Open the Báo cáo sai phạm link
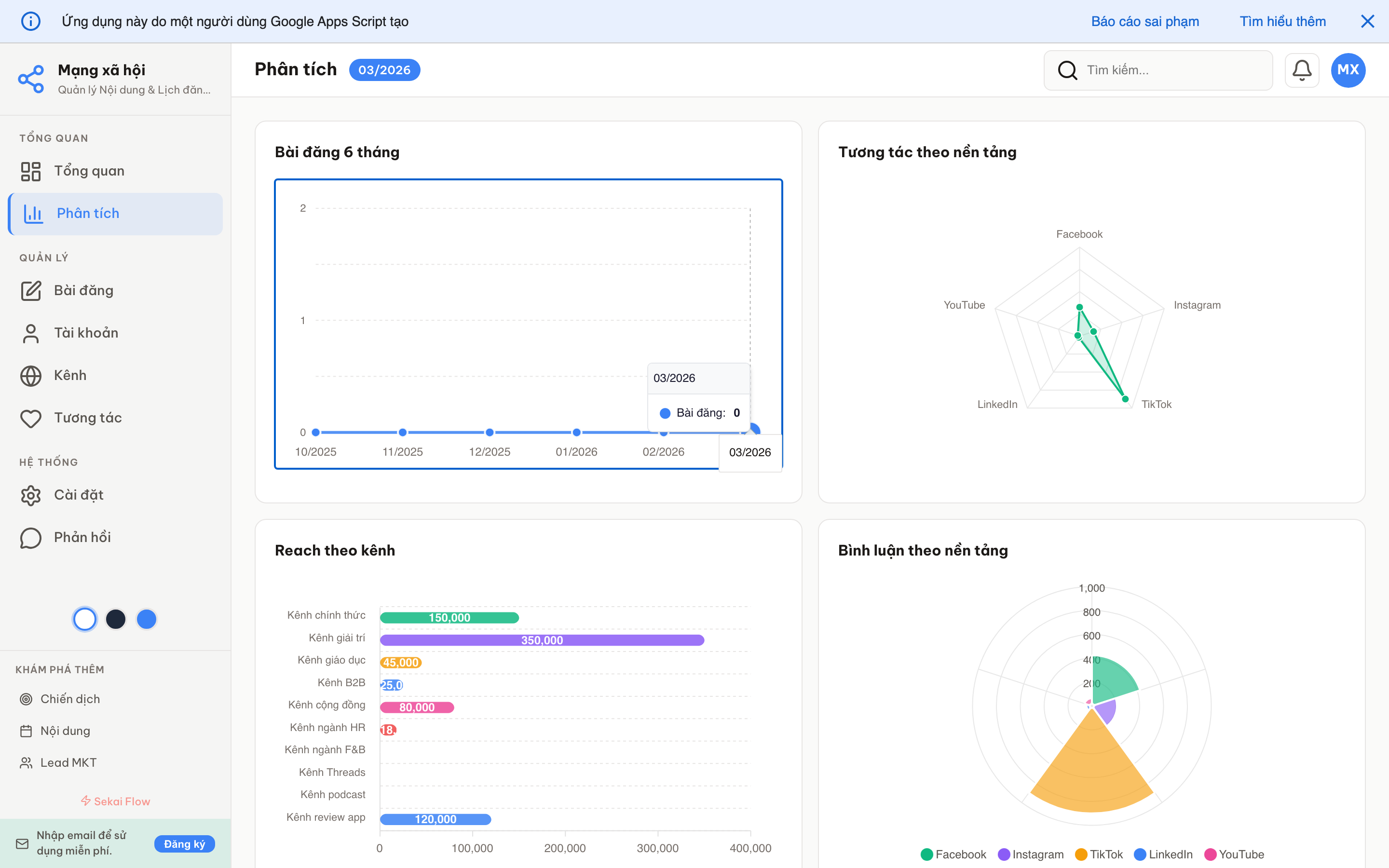This screenshot has height=868, width=1389. pyautogui.click(x=1144, y=21)
